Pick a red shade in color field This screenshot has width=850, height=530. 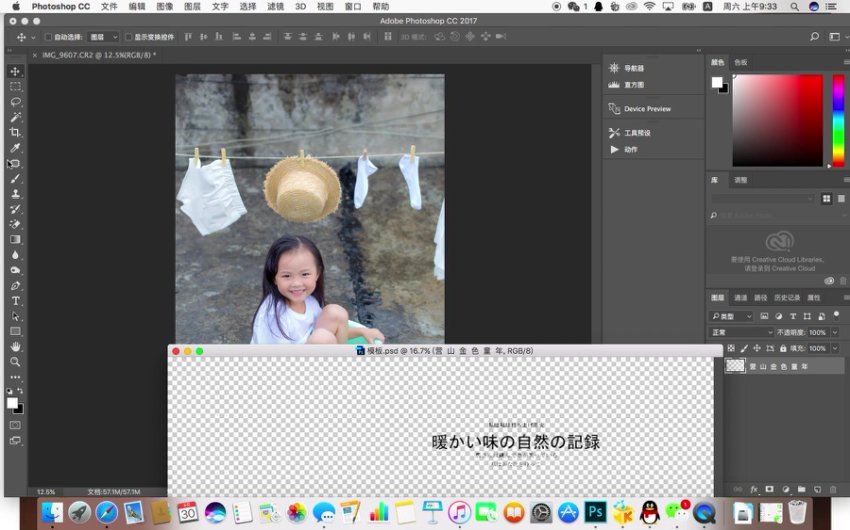click(777, 120)
